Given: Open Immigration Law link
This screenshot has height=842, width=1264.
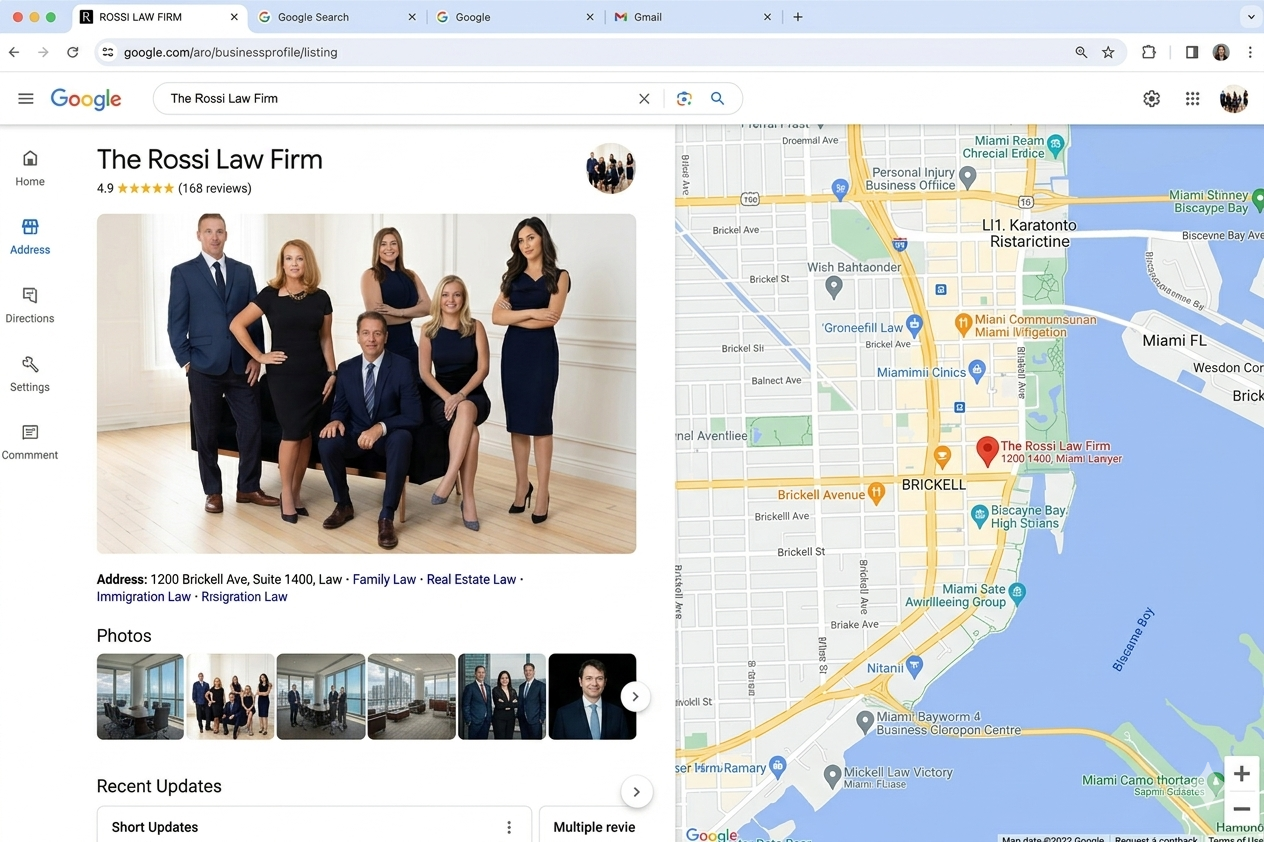Looking at the screenshot, I should pos(144,596).
